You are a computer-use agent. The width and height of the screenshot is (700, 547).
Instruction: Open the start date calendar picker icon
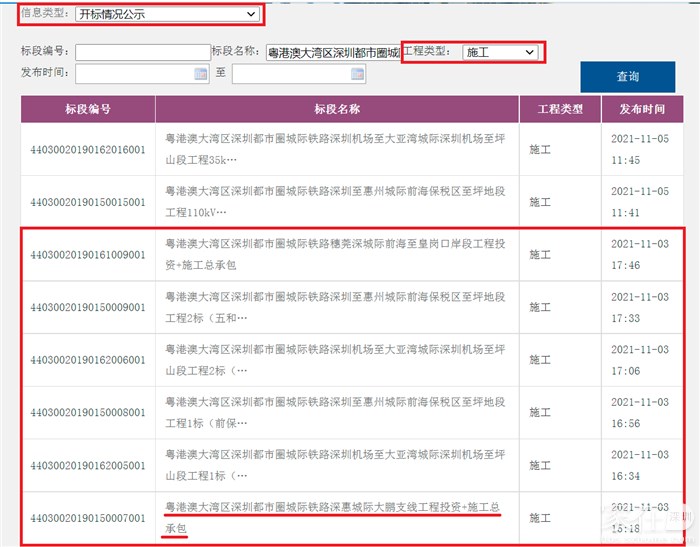[x=201, y=74]
